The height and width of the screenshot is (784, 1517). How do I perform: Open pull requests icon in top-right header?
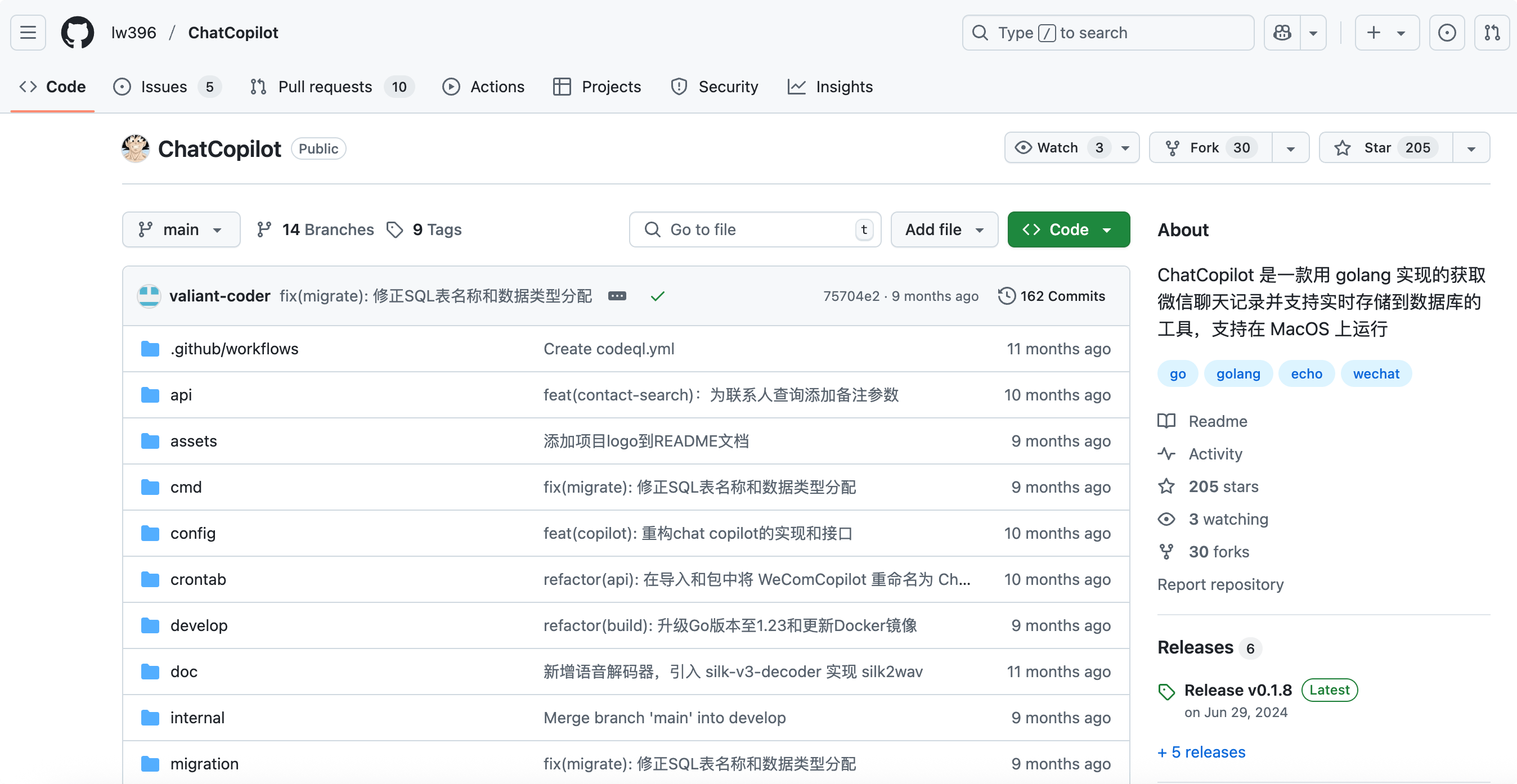pyautogui.click(x=1492, y=33)
